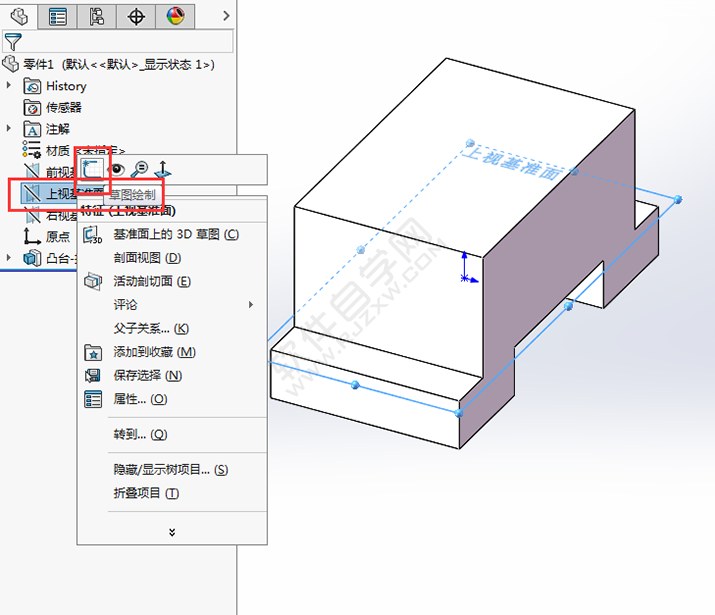Screen dimensions: 715x615
Task: Switch to the ConfigurationManager tab
Action: click(97, 17)
